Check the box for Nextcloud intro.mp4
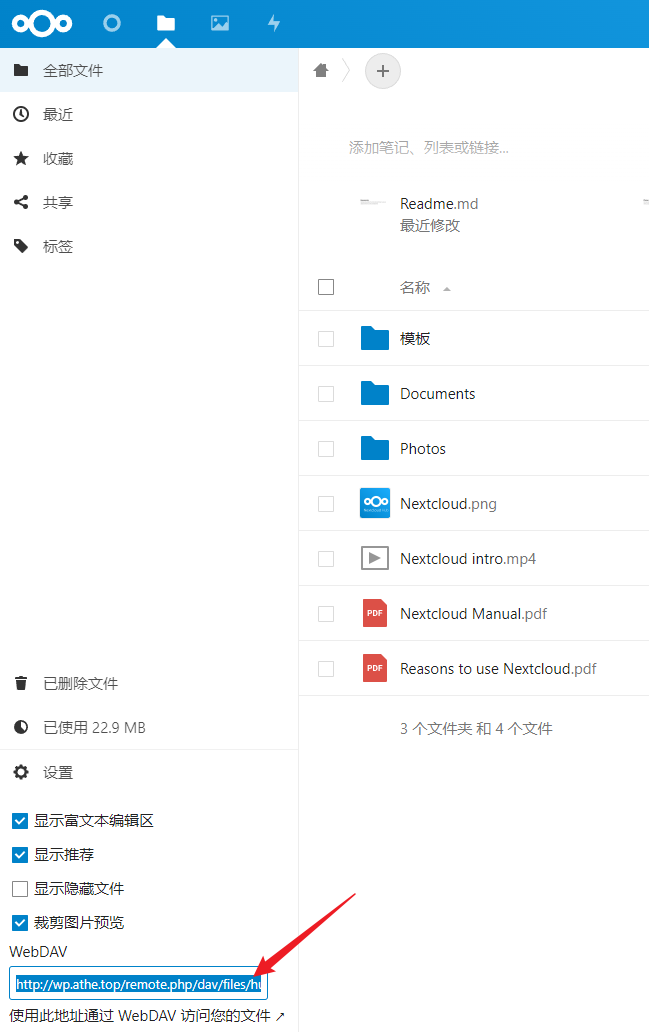The height and width of the screenshot is (1032, 649). [x=326, y=559]
